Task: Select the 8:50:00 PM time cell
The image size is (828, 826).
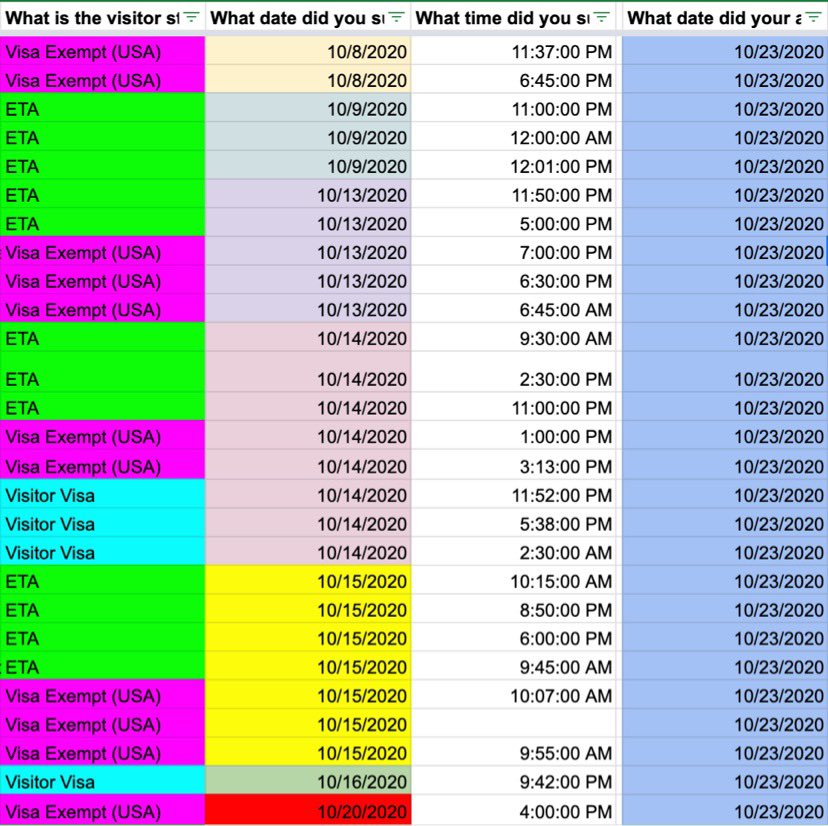Action: tap(513, 609)
